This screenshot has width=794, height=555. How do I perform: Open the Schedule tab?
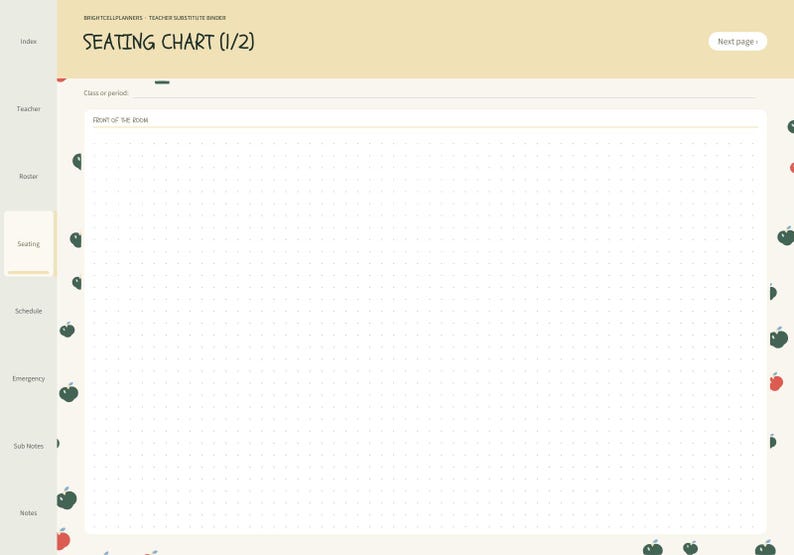[x=28, y=311]
